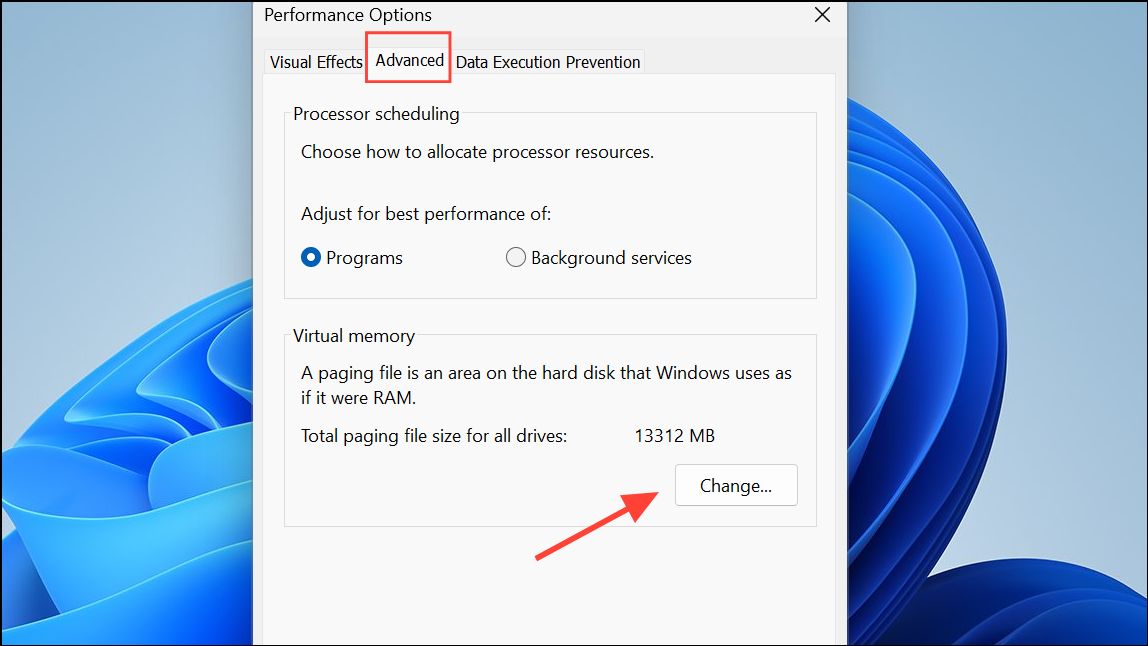The width and height of the screenshot is (1148, 646).
Task: Click the Processor scheduling group heading
Action: coord(376,113)
